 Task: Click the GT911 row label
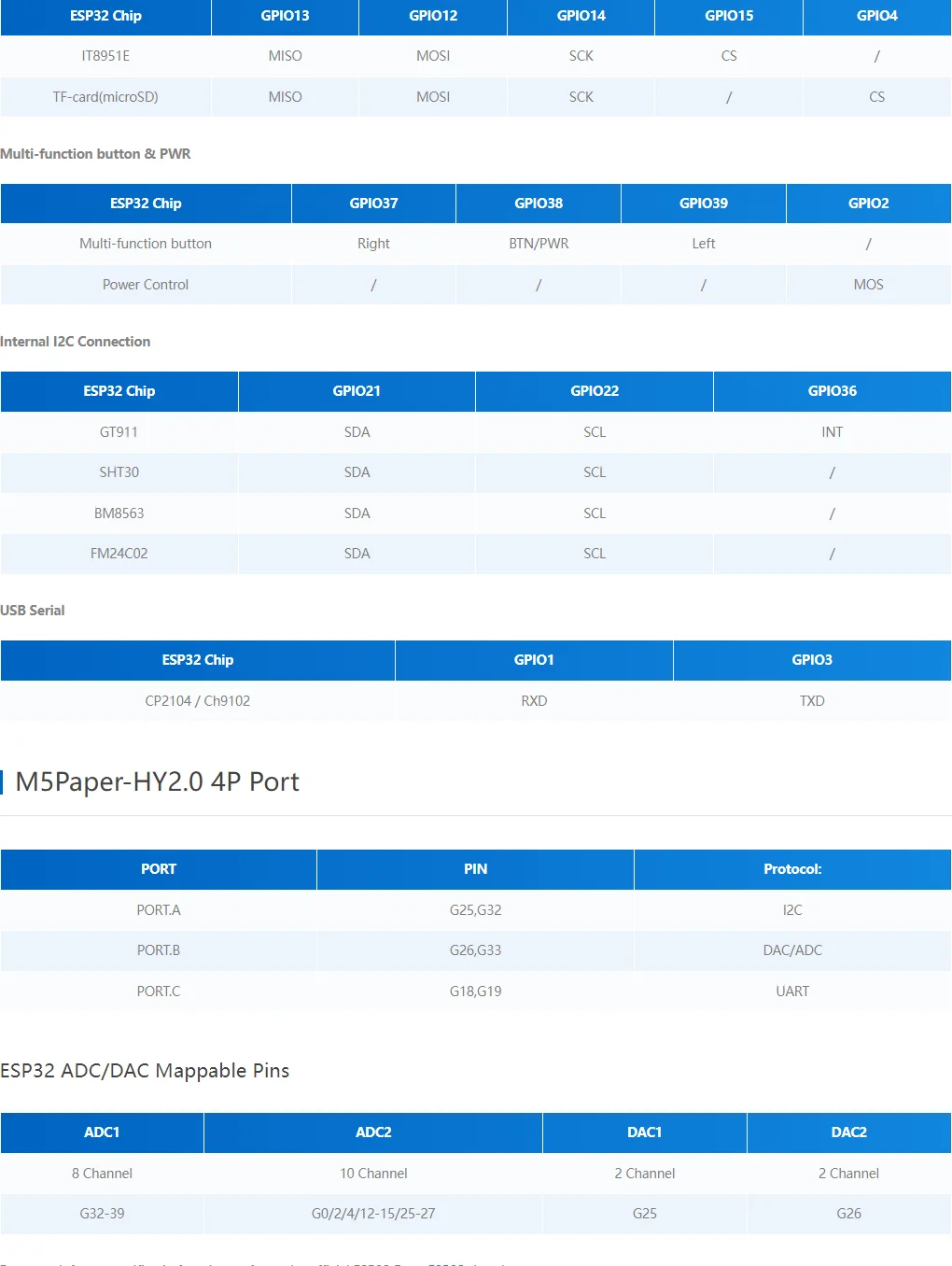(x=119, y=432)
